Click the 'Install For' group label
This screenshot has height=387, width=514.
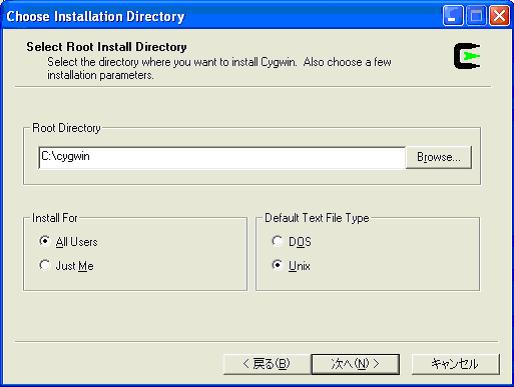55,218
